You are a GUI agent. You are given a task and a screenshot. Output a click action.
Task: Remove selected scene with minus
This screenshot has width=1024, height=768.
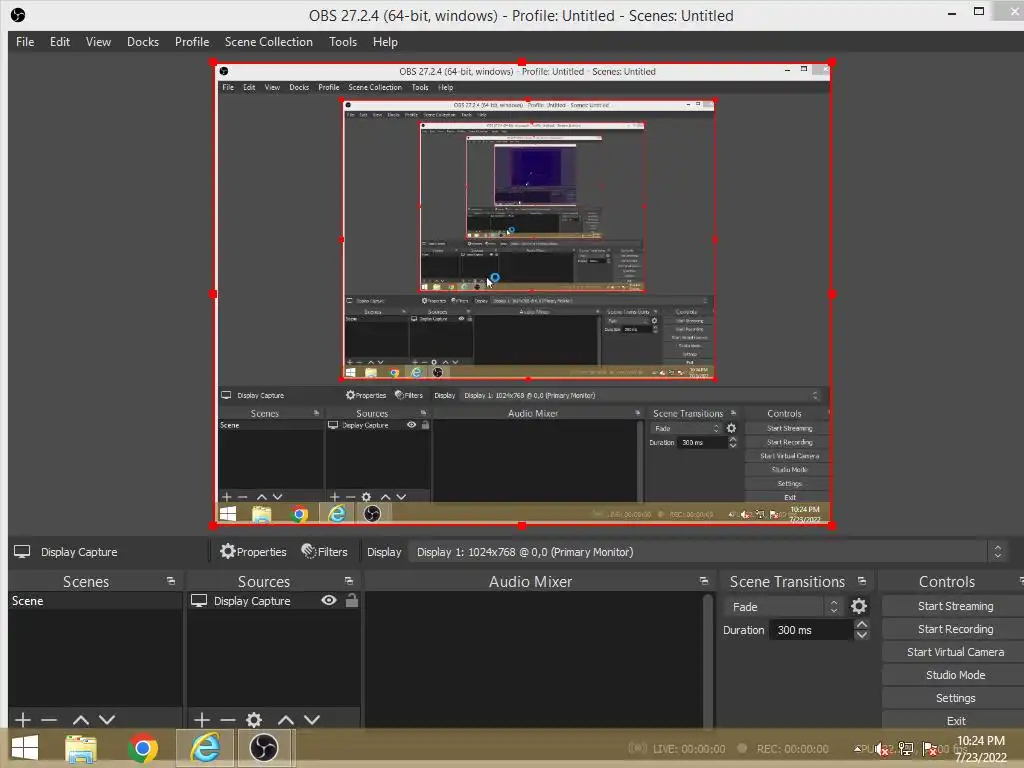[x=49, y=720]
